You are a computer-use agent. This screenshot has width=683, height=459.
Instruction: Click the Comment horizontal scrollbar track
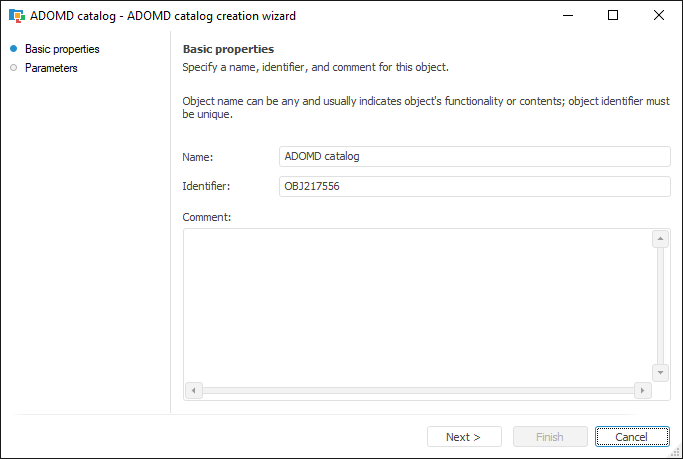coord(419,390)
